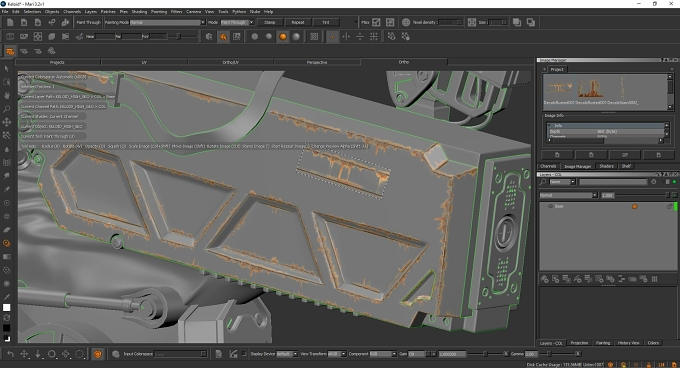Click the checkered UV grid display icon
680x368 pixels.
point(237,37)
